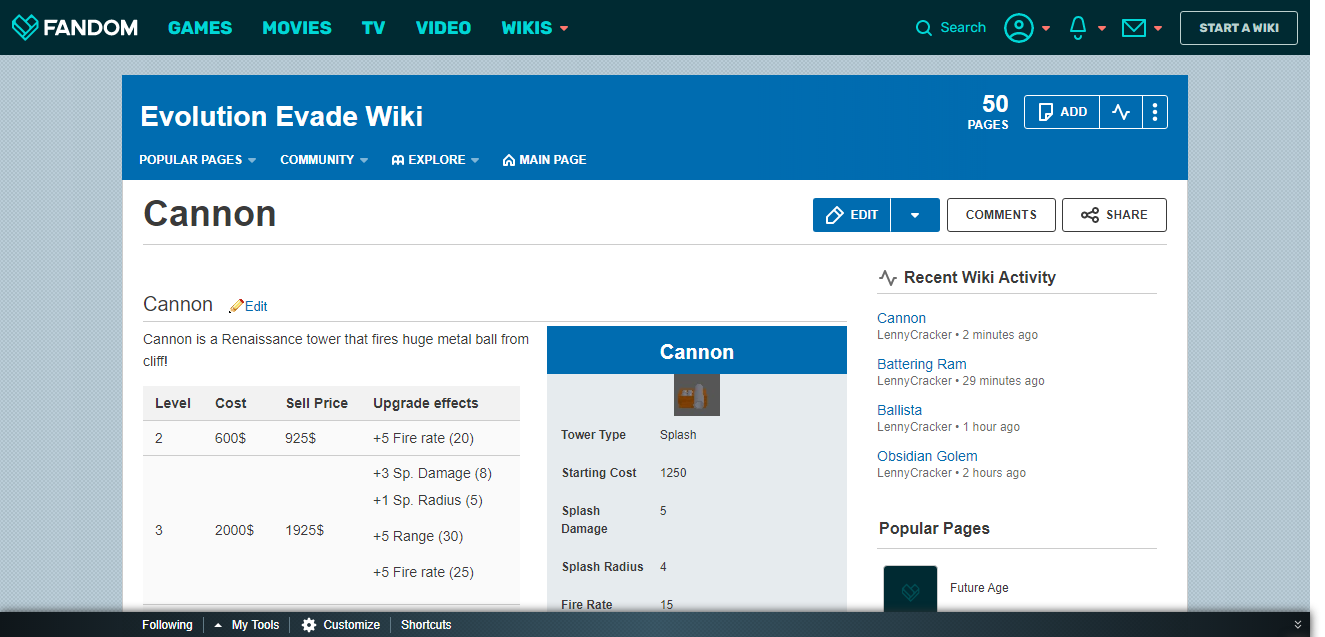Viewport: 1325px width, 637px height.
Task: Click the wiki activity pulse icon button
Action: [1121, 112]
